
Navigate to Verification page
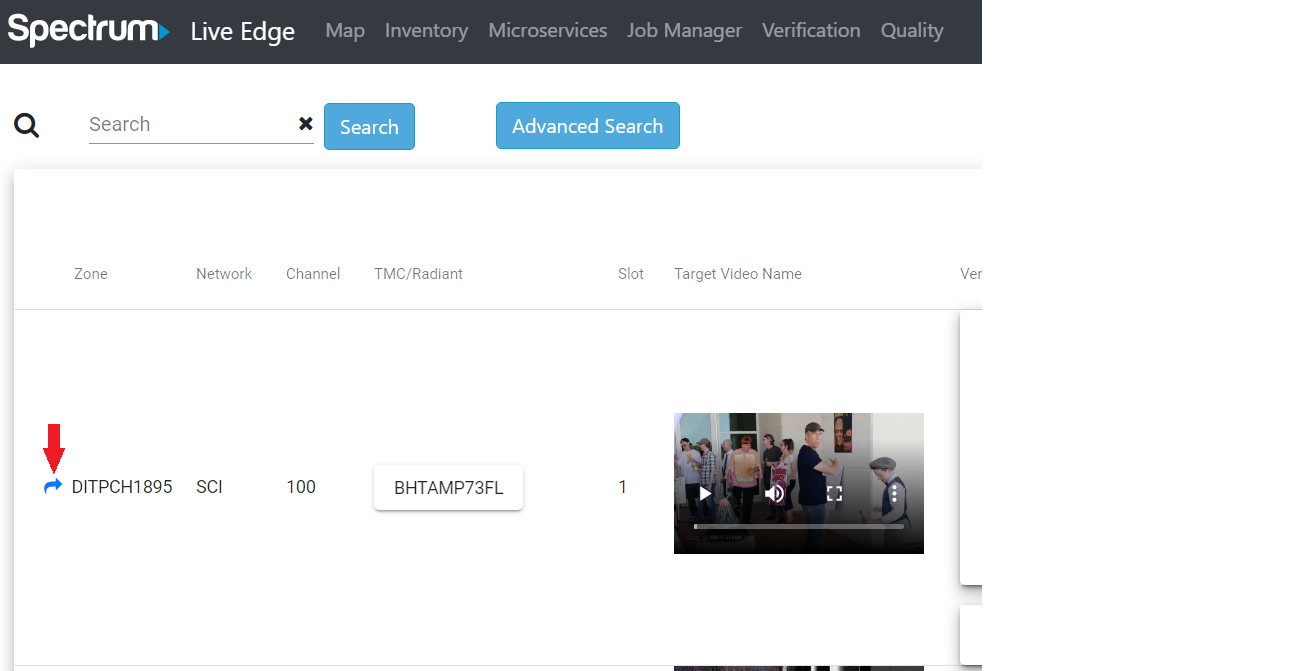811,31
